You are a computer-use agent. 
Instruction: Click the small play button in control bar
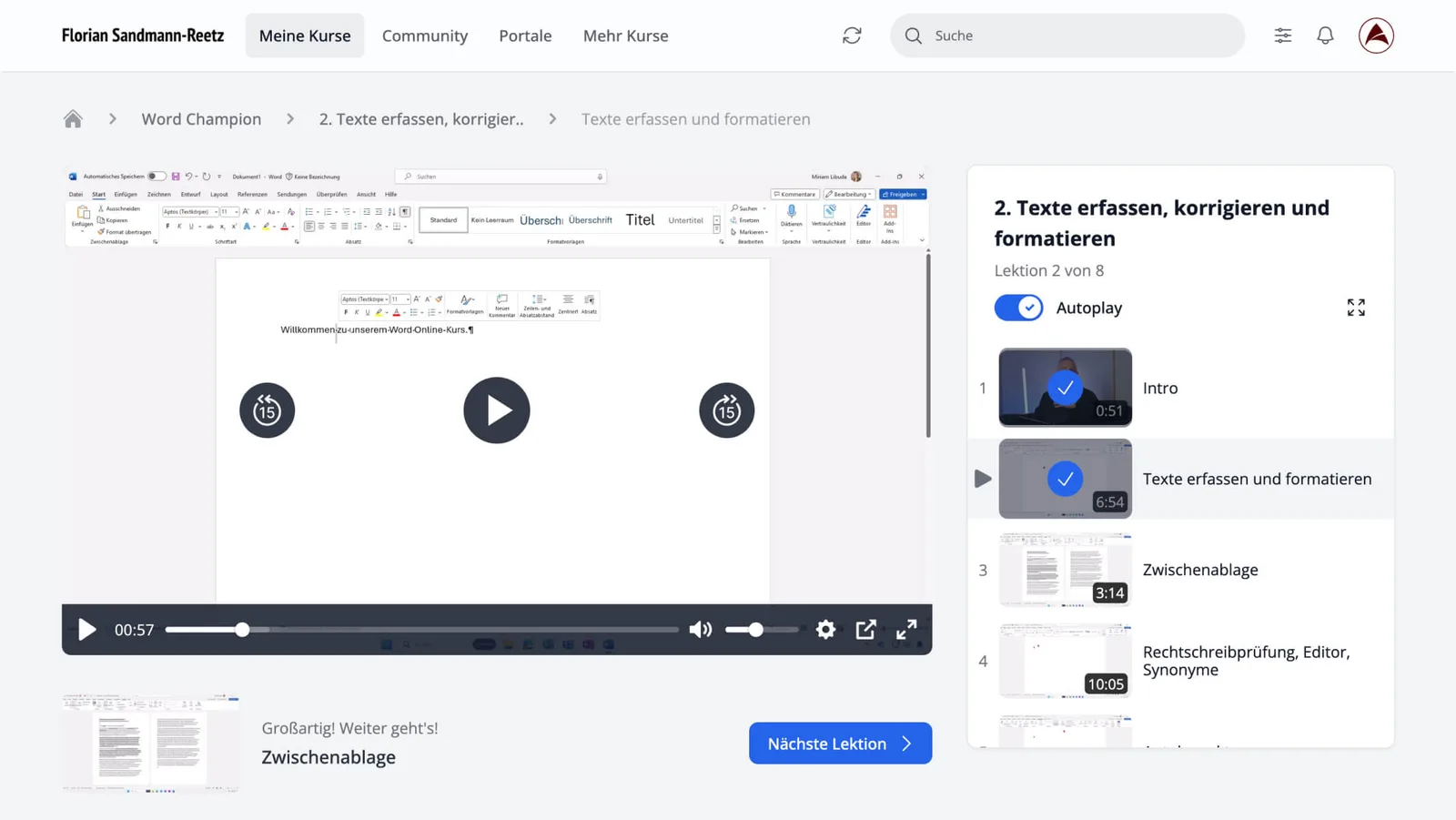87,630
